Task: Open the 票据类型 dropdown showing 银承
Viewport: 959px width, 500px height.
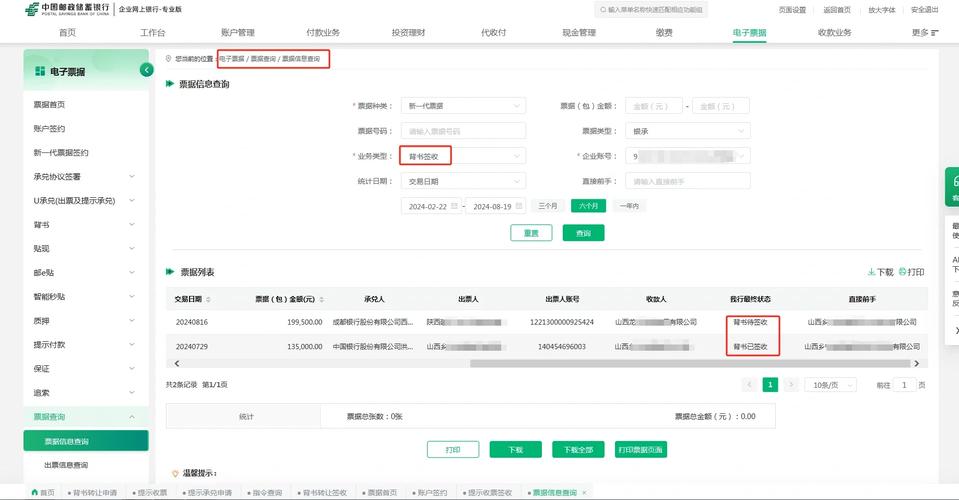Action: click(x=688, y=131)
